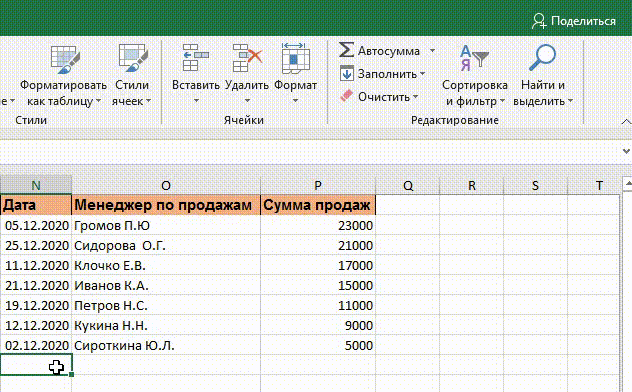Click the Clear eraser icon
Viewport: 632px width, 392px height.
click(x=346, y=96)
